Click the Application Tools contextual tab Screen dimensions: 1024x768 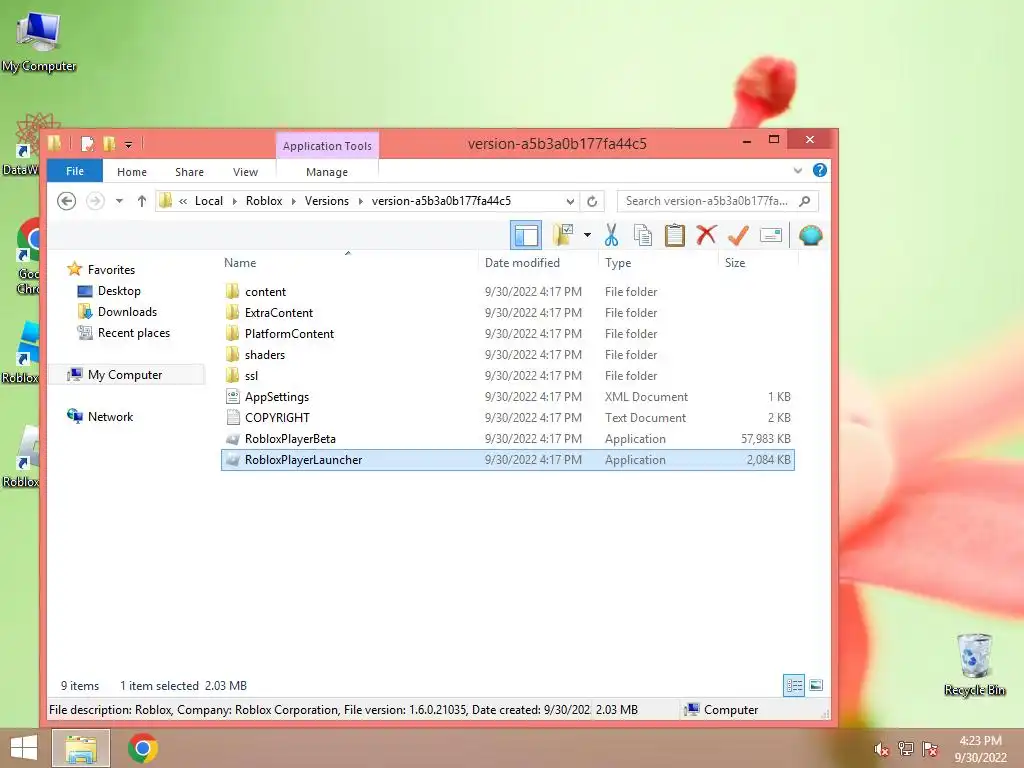point(327,146)
